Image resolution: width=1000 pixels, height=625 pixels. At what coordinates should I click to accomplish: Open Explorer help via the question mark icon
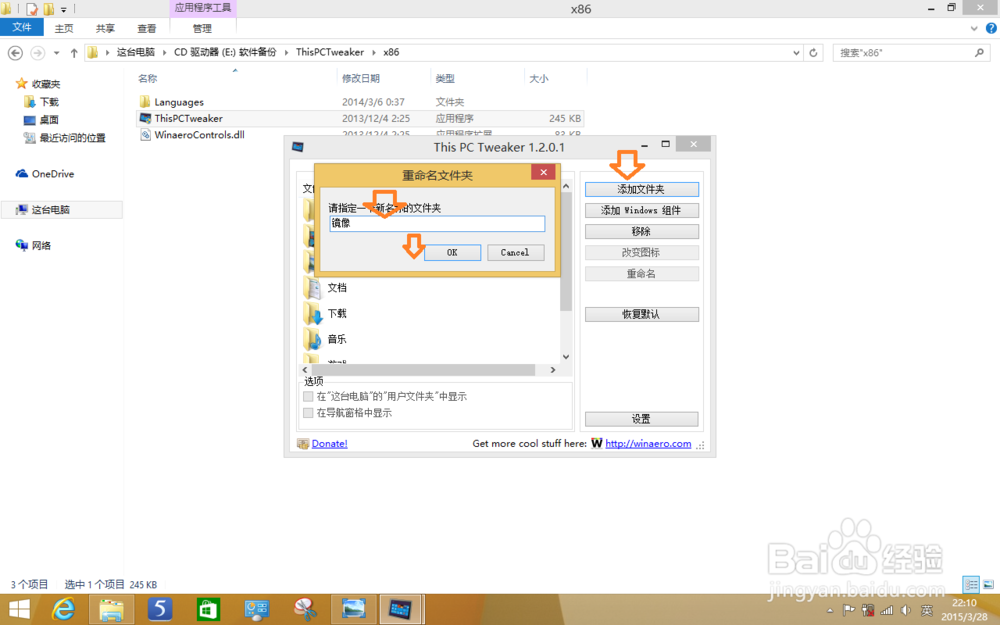[x=989, y=28]
